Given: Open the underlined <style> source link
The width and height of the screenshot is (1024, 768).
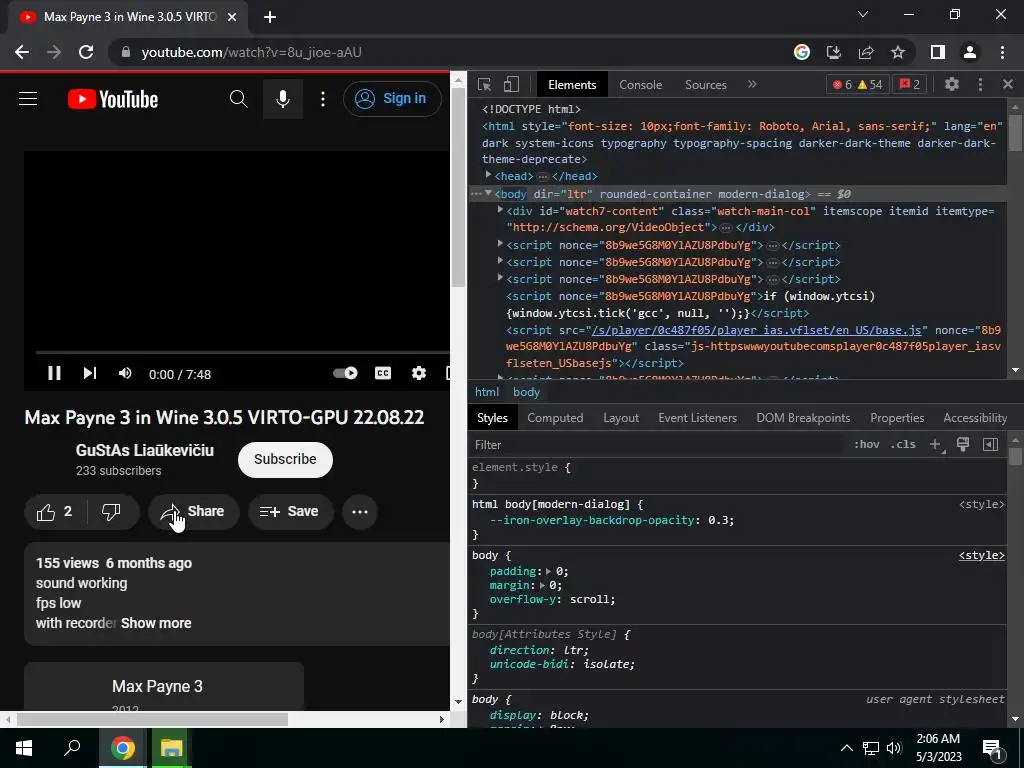Looking at the screenshot, I should (x=982, y=555).
